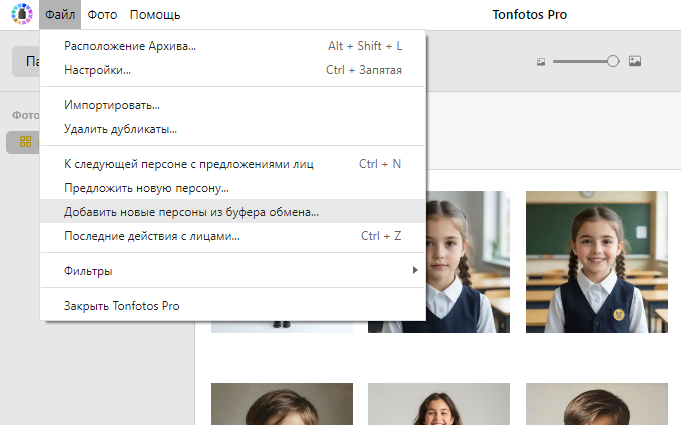
Task: Expand the Фильтры submenu arrow
Action: (414, 271)
